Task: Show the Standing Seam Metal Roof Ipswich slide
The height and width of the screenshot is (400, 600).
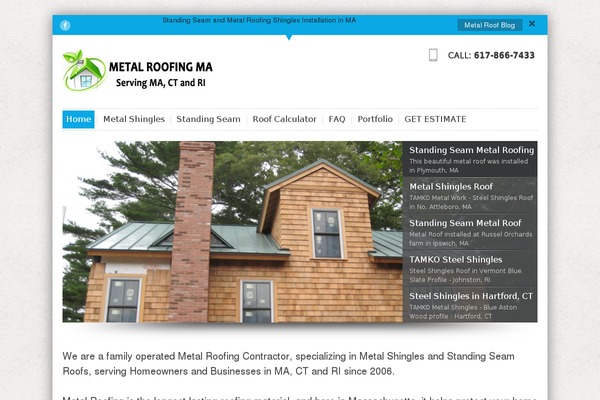Action: click(x=470, y=232)
